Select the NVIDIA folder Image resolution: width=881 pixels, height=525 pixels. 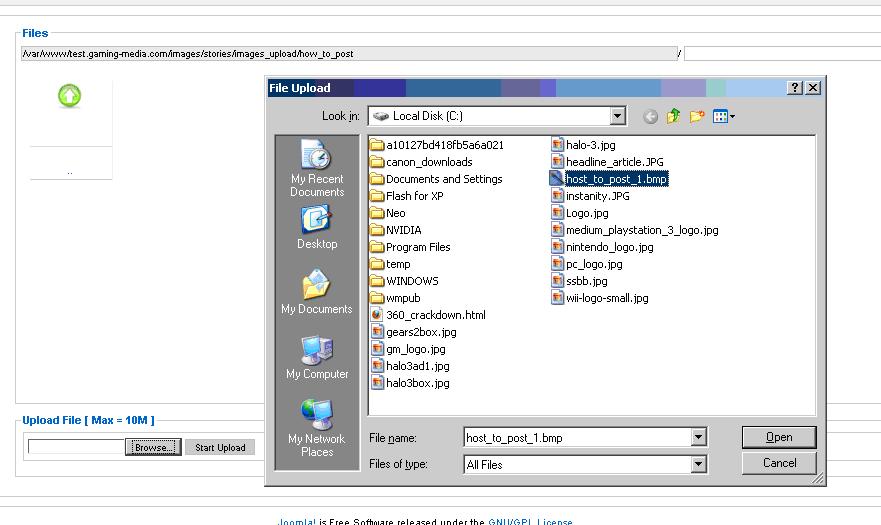point(396,230)
